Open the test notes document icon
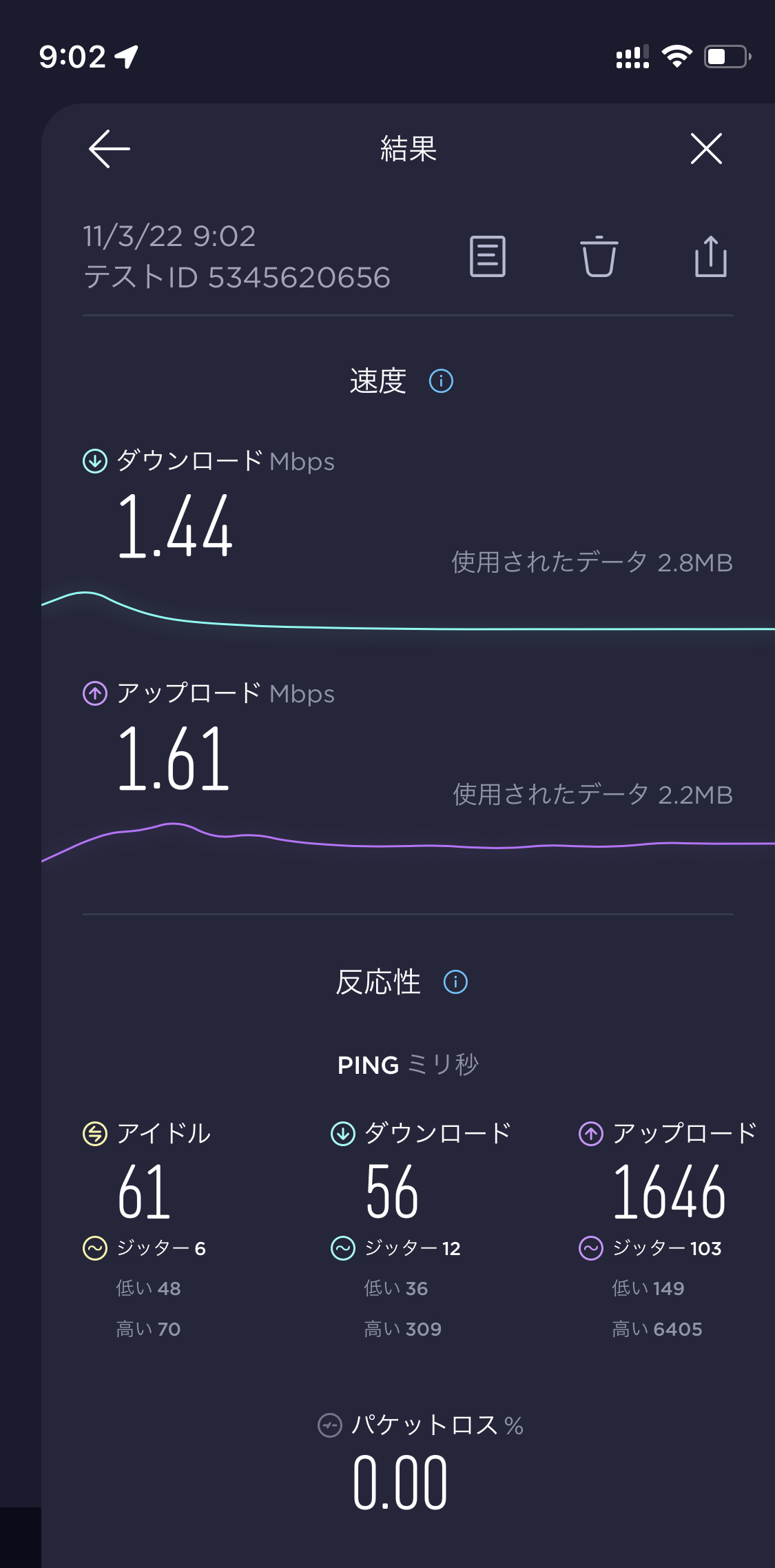This screenshot has height=1568, width=775. click(488, 256)
